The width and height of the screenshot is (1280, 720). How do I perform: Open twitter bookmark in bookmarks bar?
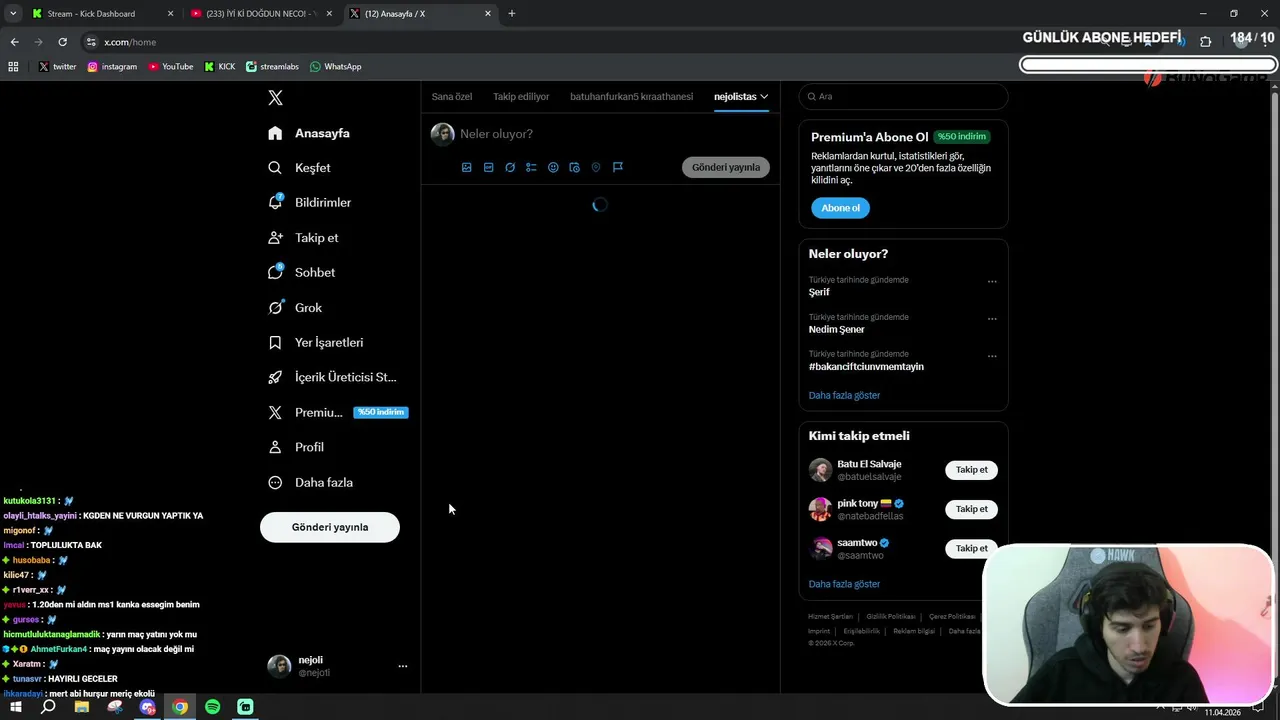[x=57, y=66]
